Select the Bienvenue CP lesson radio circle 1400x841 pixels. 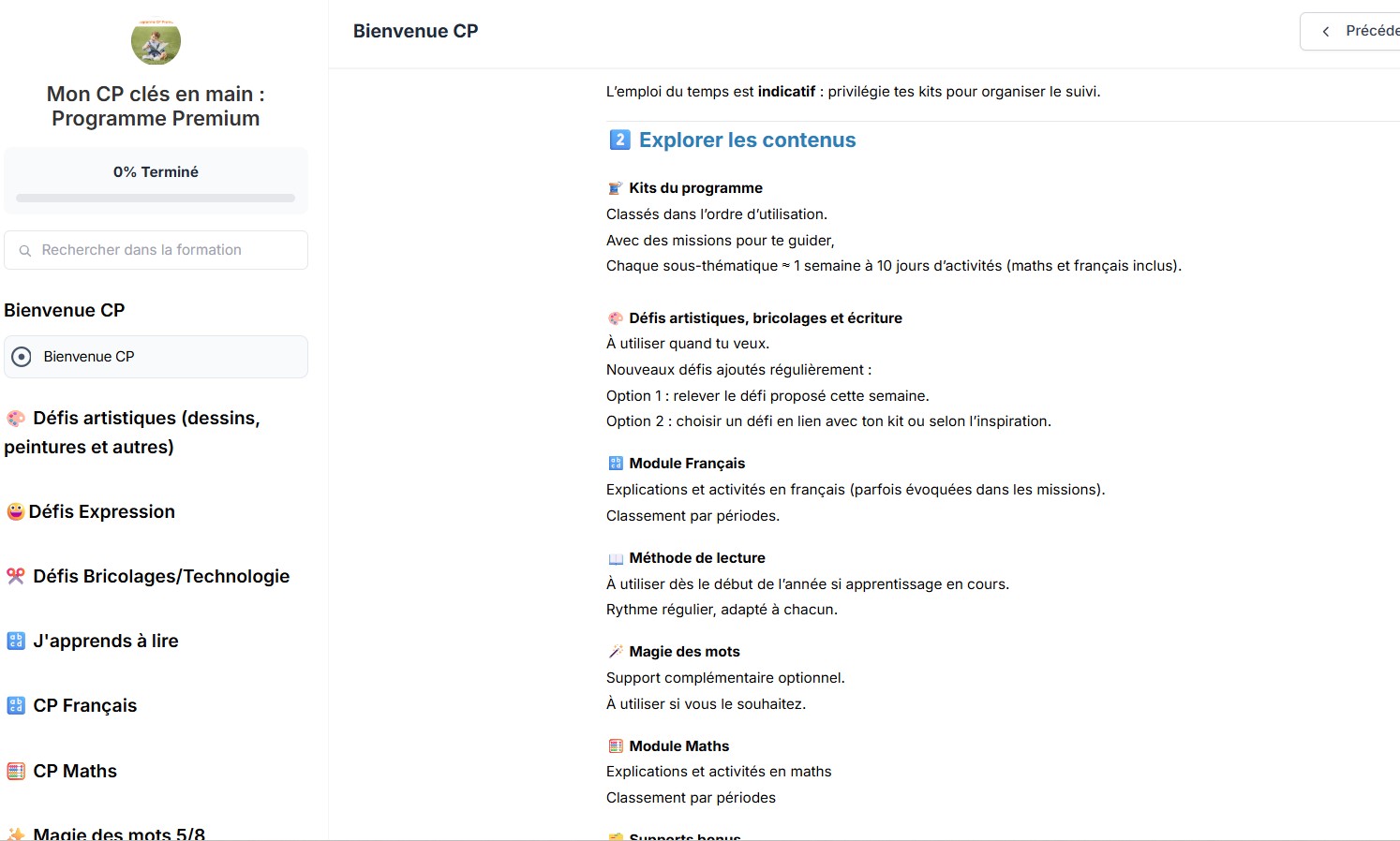tap(22, 357)
